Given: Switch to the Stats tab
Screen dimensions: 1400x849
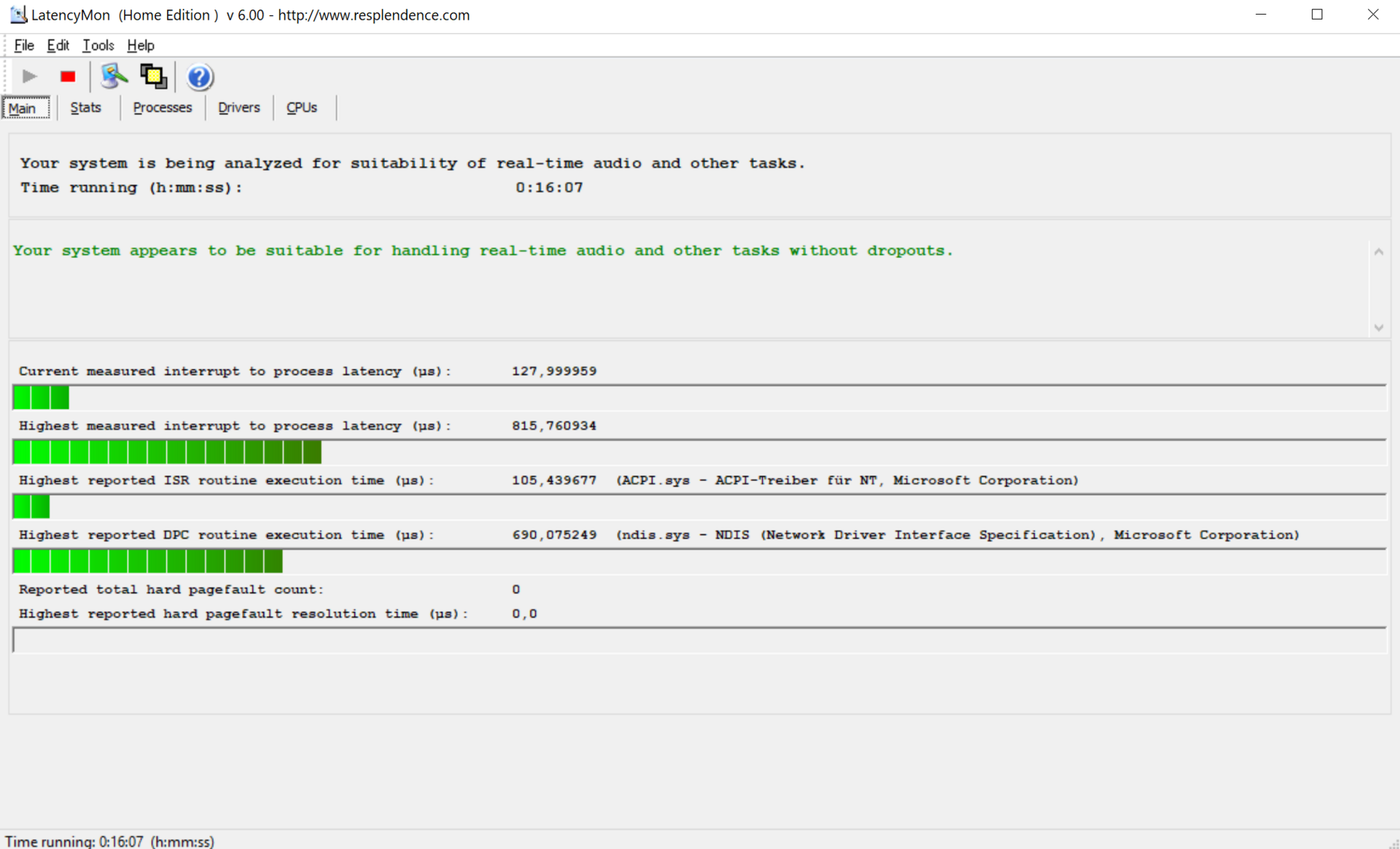Looking at the screenshot, I should tap(85, 108).
